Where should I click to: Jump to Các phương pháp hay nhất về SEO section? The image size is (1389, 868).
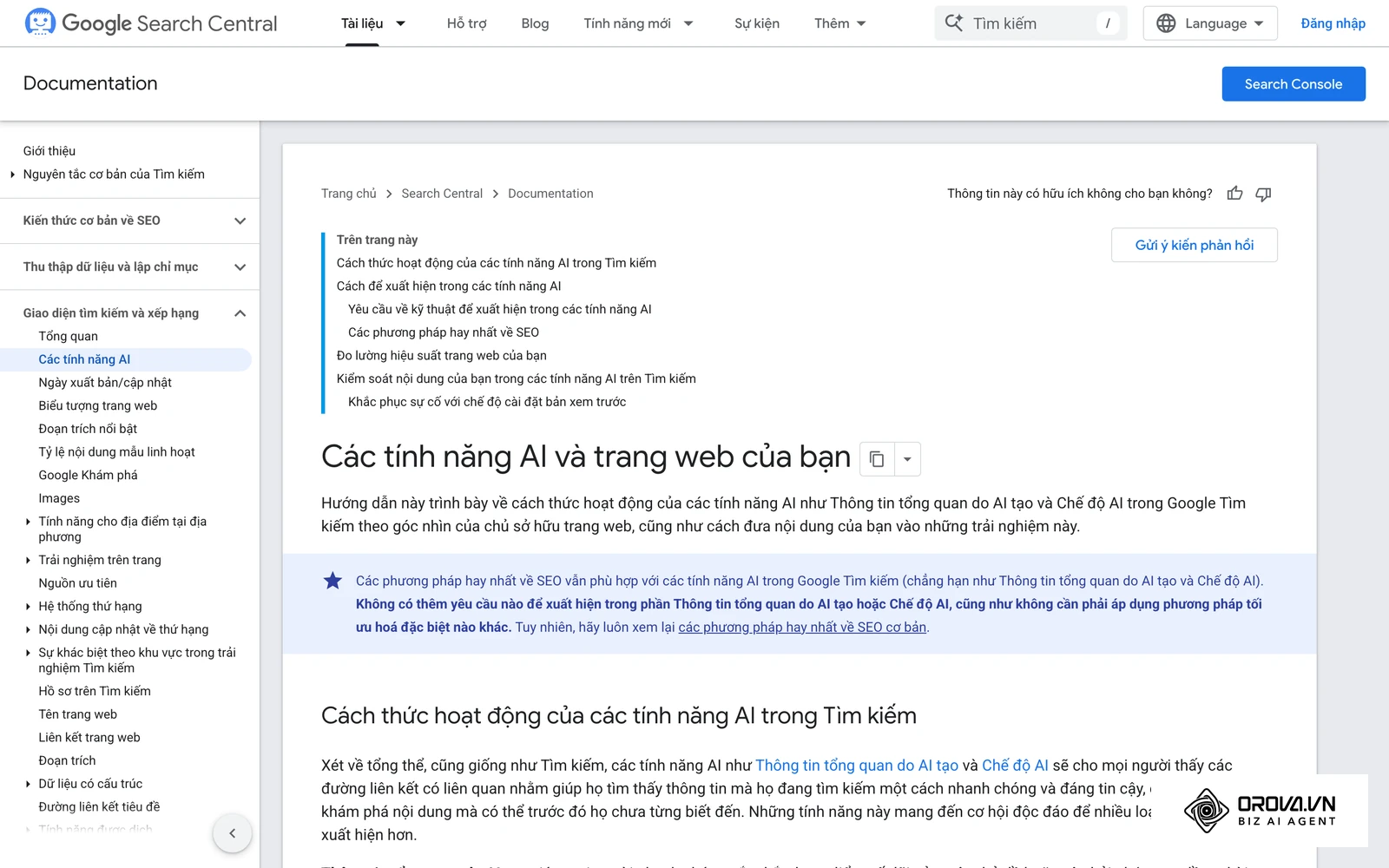coord(444,332)
